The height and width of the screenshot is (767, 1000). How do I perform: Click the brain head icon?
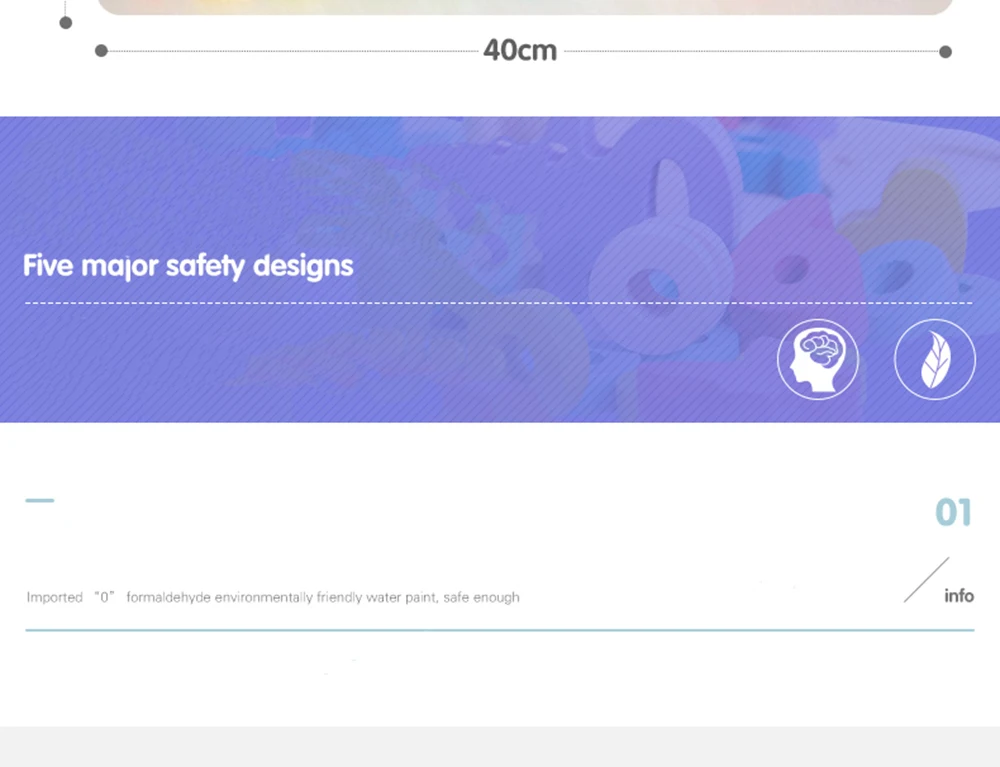[x=818, y=360]
